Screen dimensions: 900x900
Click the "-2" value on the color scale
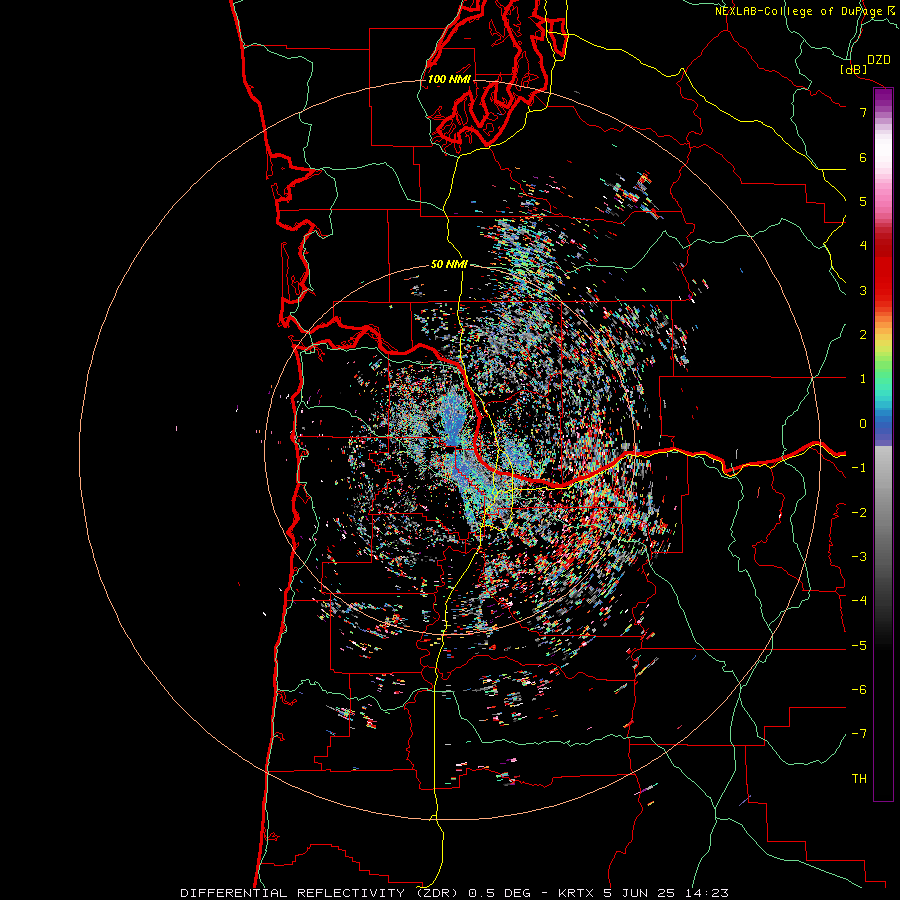click(x=859, y=513)
